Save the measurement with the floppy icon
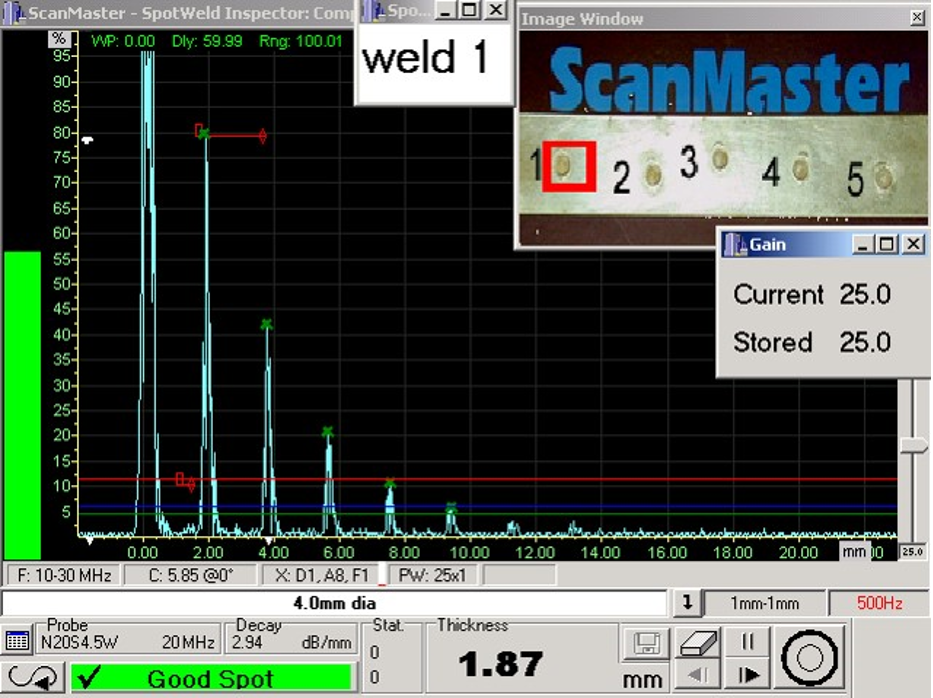Image resolution: width=933 pixels, height=698 pixels. [647, 644]
